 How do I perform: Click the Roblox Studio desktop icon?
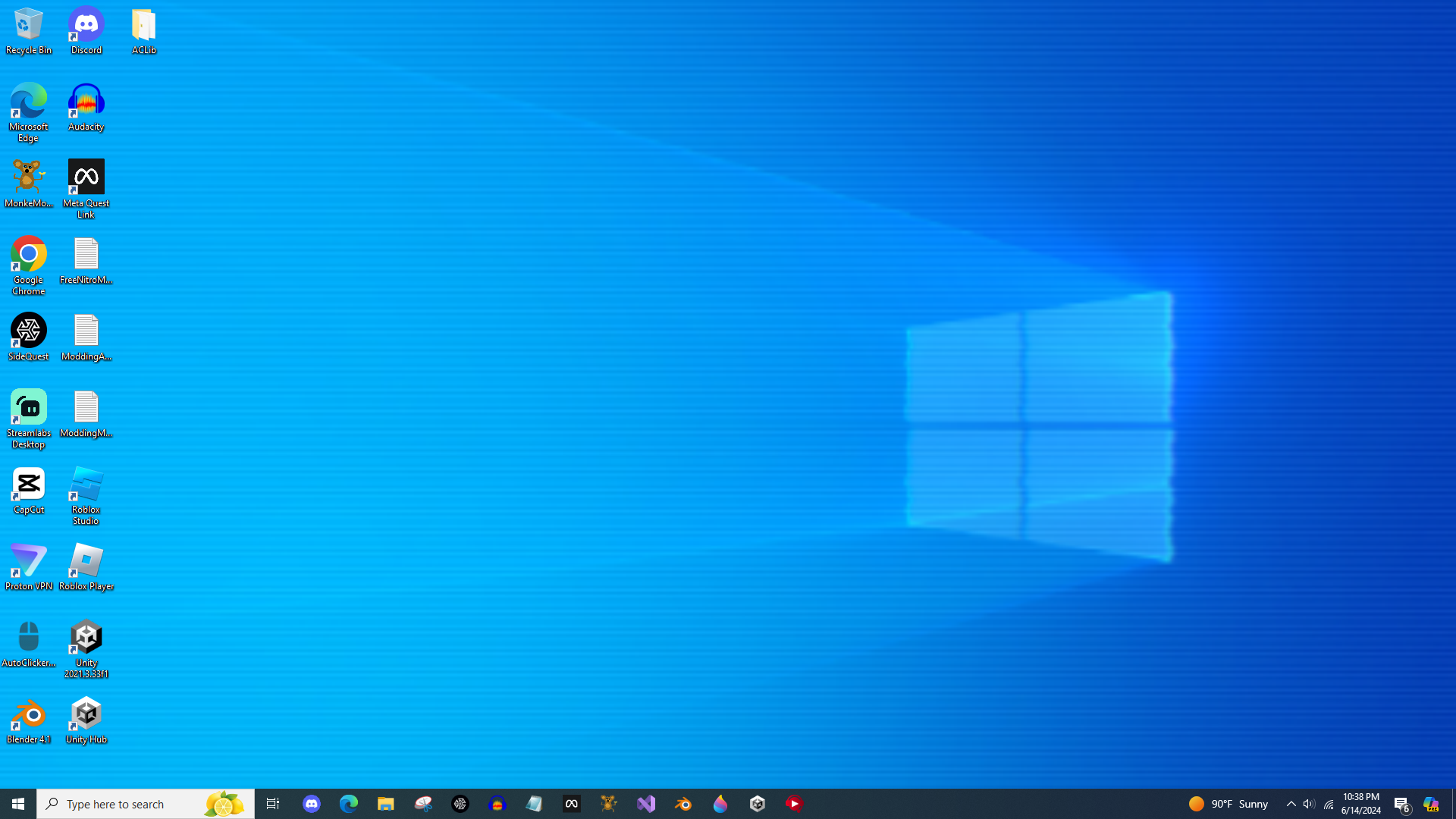click(x=86, y=495)
